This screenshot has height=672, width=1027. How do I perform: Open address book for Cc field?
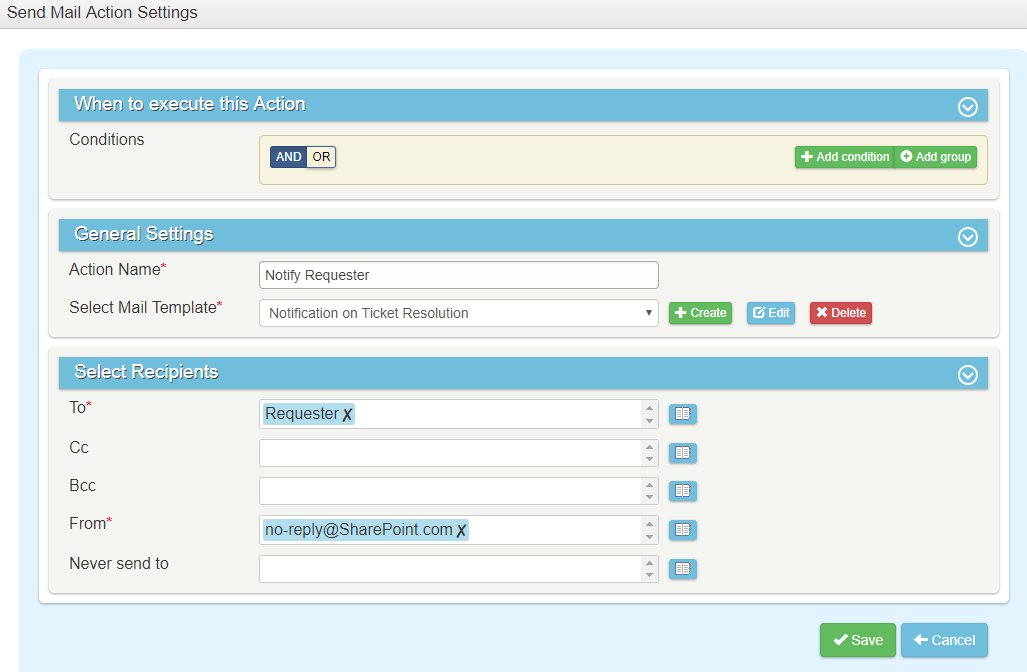click(682, 453)
